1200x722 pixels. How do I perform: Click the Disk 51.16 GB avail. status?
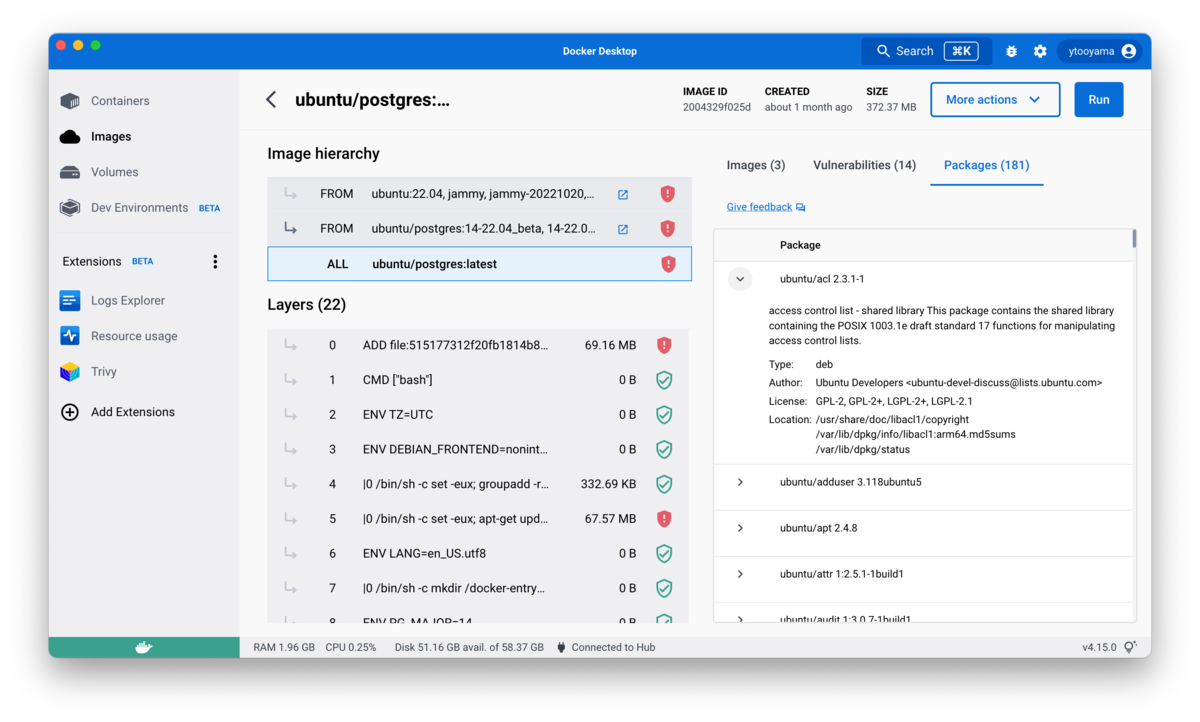tap(469, 647)
